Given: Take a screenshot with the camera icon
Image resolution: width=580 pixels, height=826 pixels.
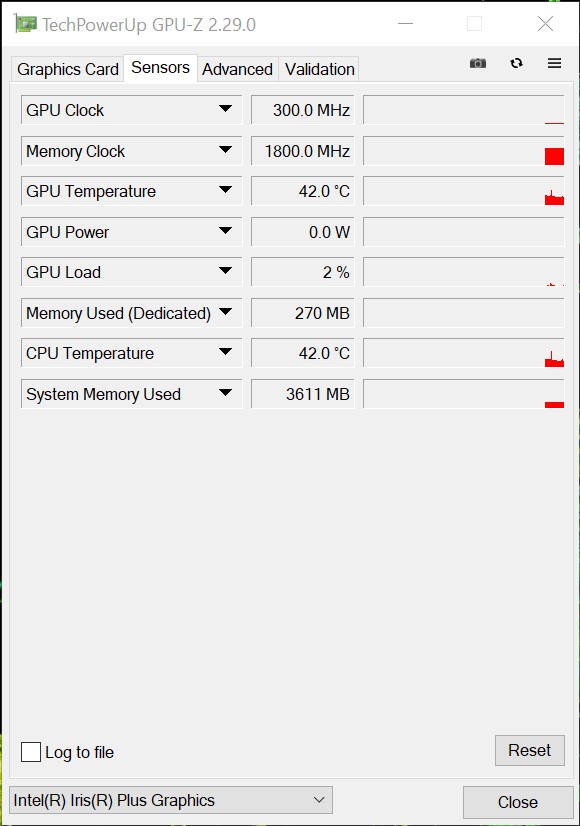Looking at the screenshot, I should click(x=478, y=63).
